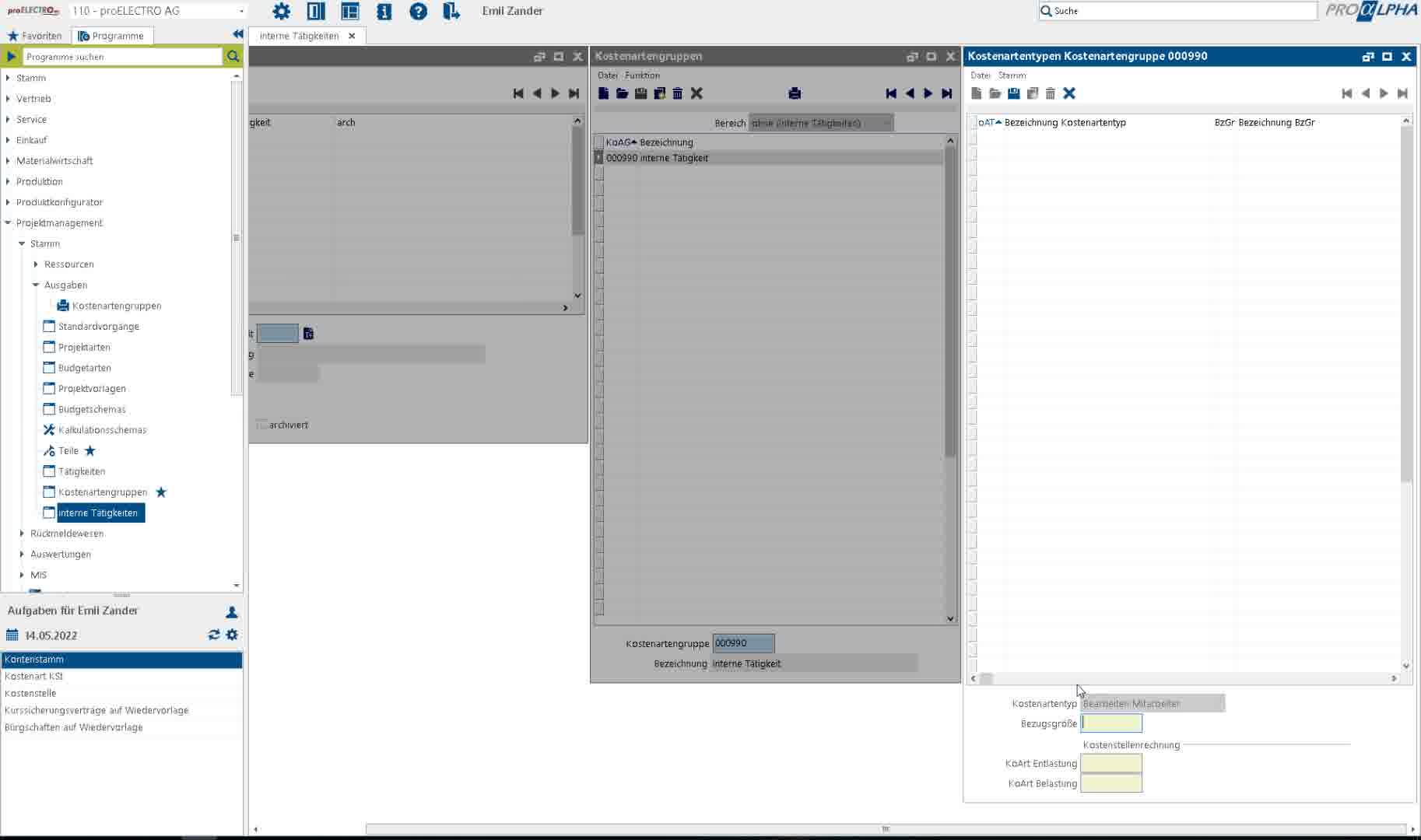Toggle favorite star next to Kostenartengruppen
Viewport: 1421px width, 840px height.
click(x=161, y=492)
